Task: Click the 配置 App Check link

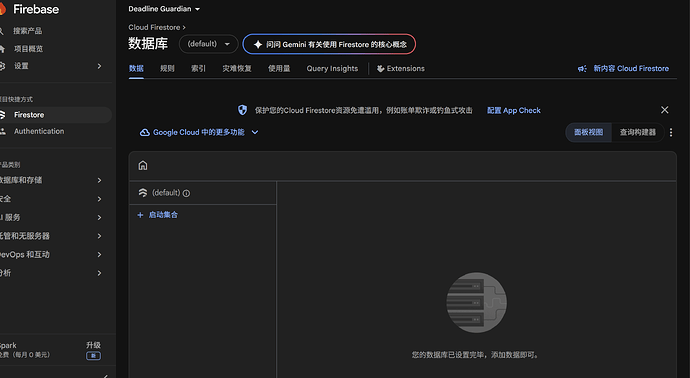Action: [x=514, y=110]
